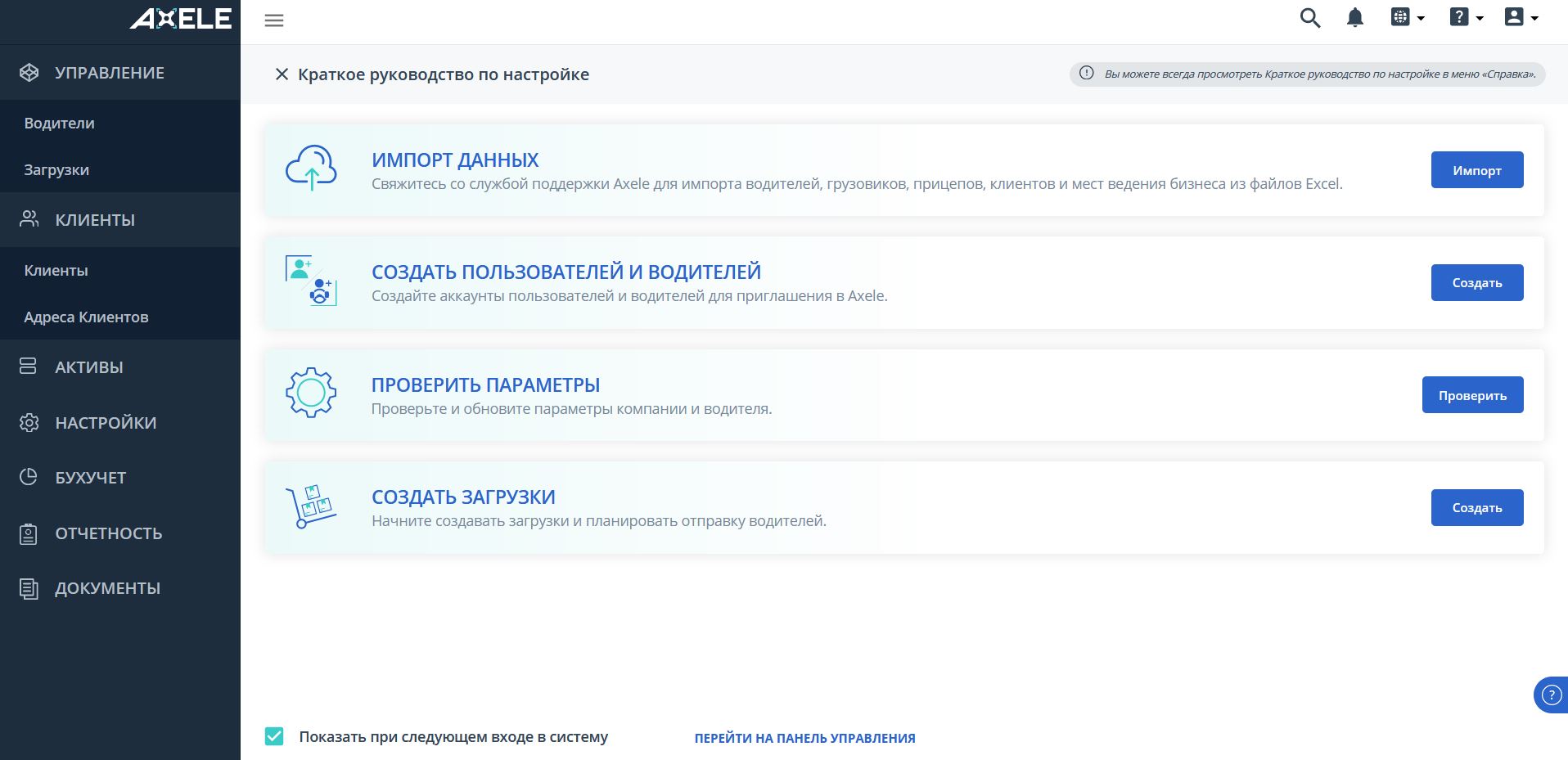Collapse the УПРАВЛЕНИЕ sidebar section
This screenshot has width=1568, height=760.
120,73
